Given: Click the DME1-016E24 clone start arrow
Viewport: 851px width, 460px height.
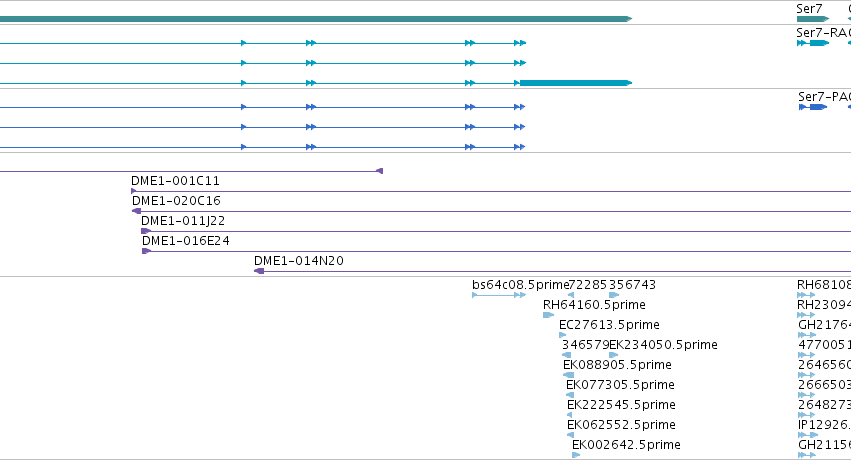Looking at the screenshot, I should click(x=146, y=251).
